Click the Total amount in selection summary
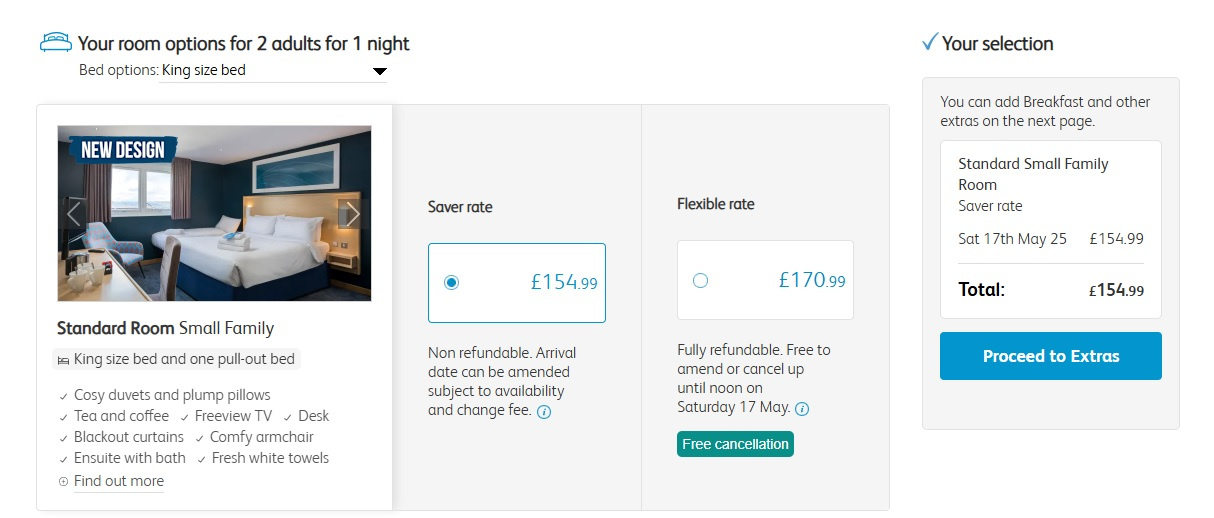 [1116, 290]
